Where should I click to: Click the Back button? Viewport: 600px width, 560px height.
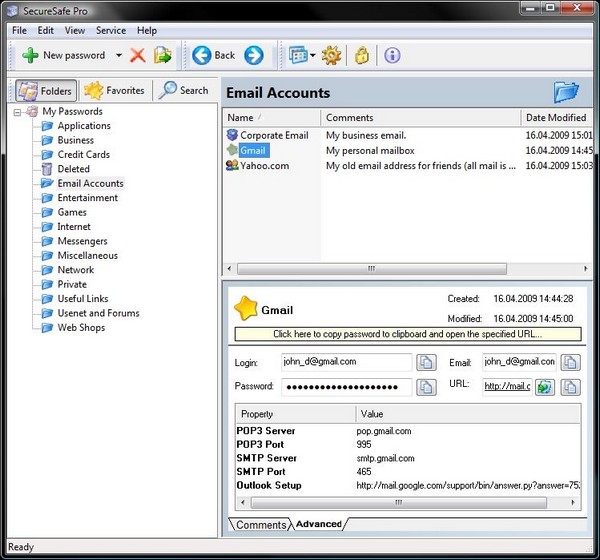(214, 55)
